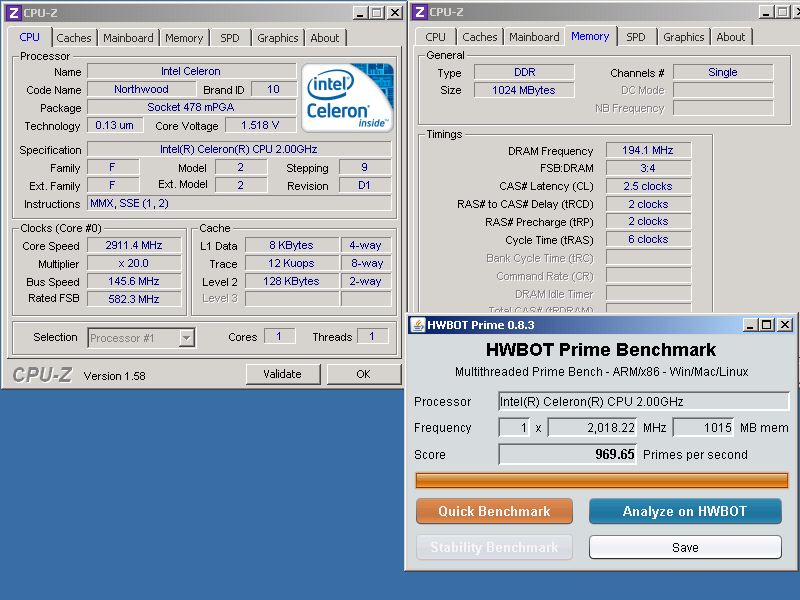Click the 1015 MB mem field
Image resolution: width=800 pixels, height=600 pixels.
coord(703,428)
